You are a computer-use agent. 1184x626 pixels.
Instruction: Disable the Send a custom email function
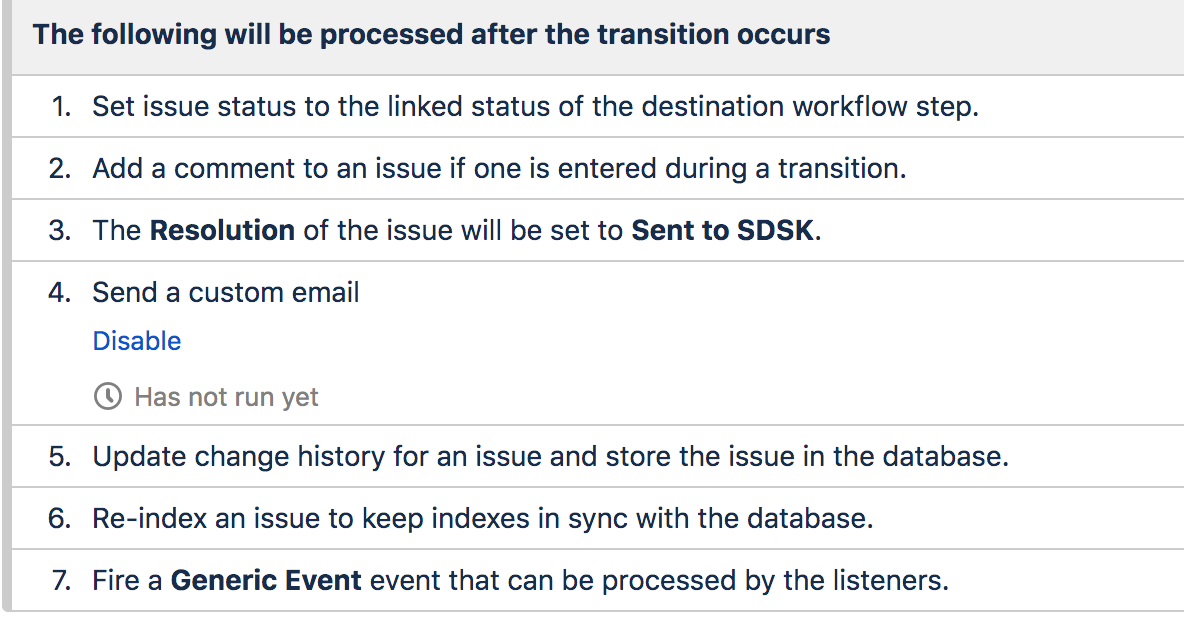pyautogui.click(x=137, y=341)
